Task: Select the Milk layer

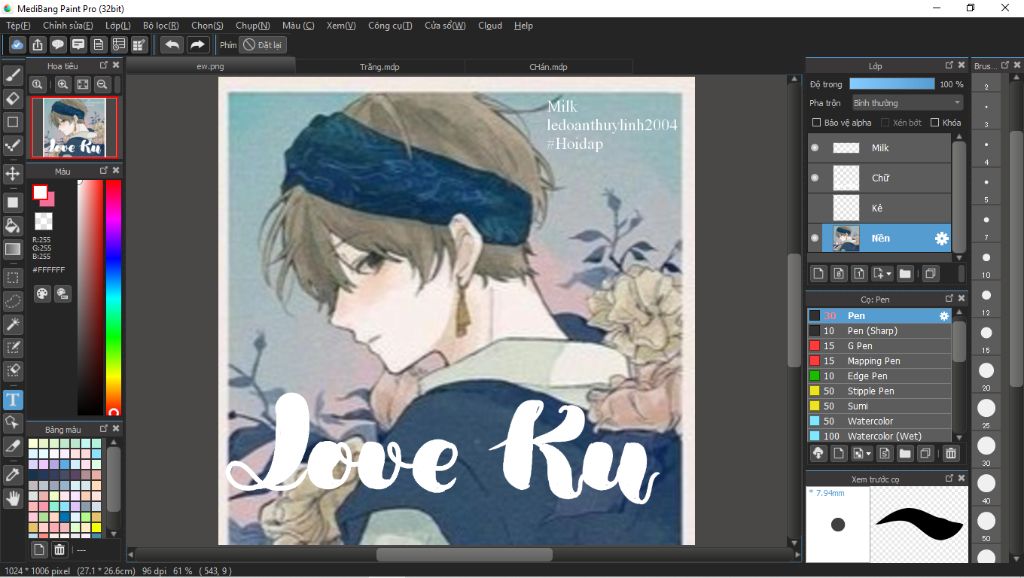Action: [x=879, y=148]
